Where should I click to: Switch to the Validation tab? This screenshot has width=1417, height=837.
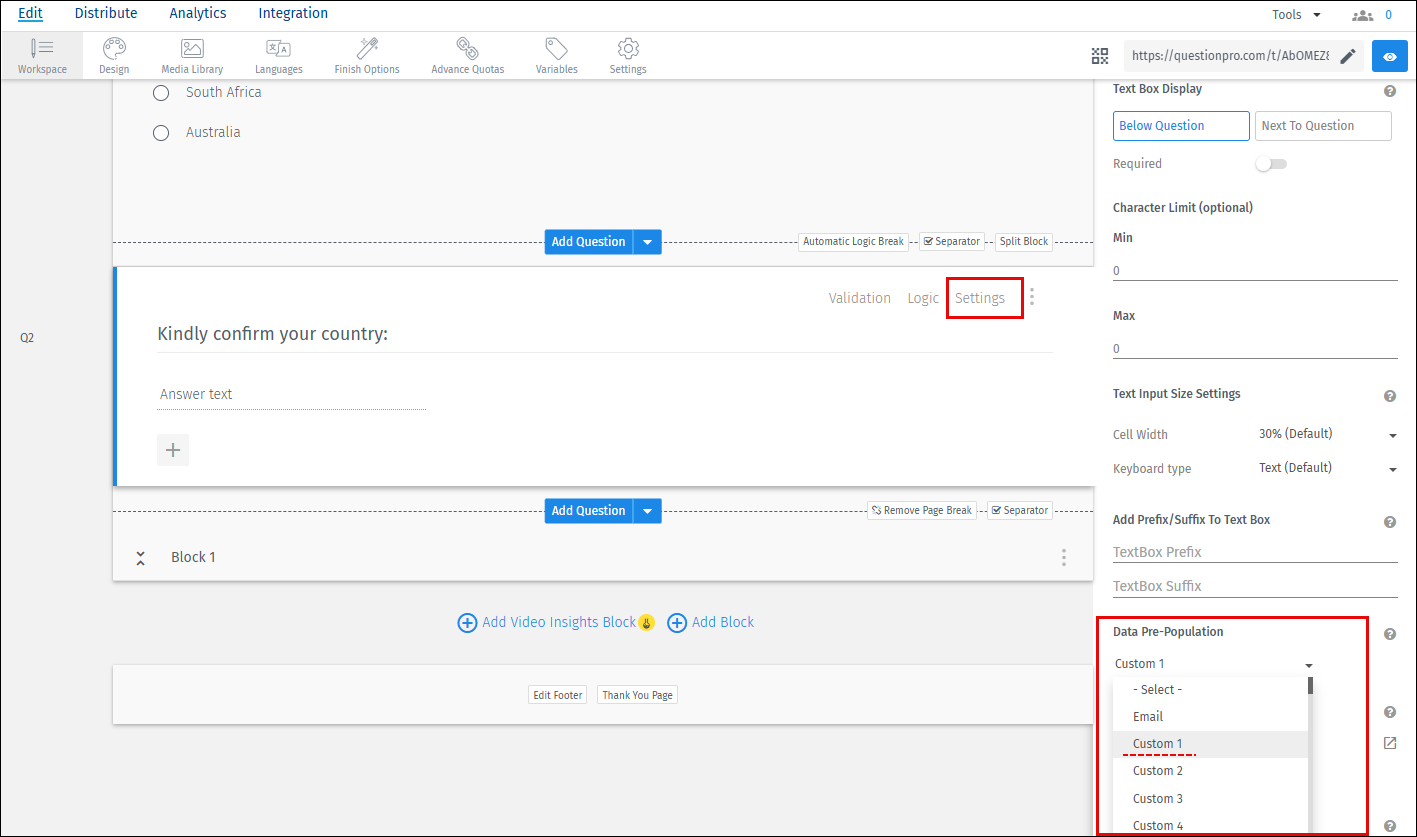(859, 297)
